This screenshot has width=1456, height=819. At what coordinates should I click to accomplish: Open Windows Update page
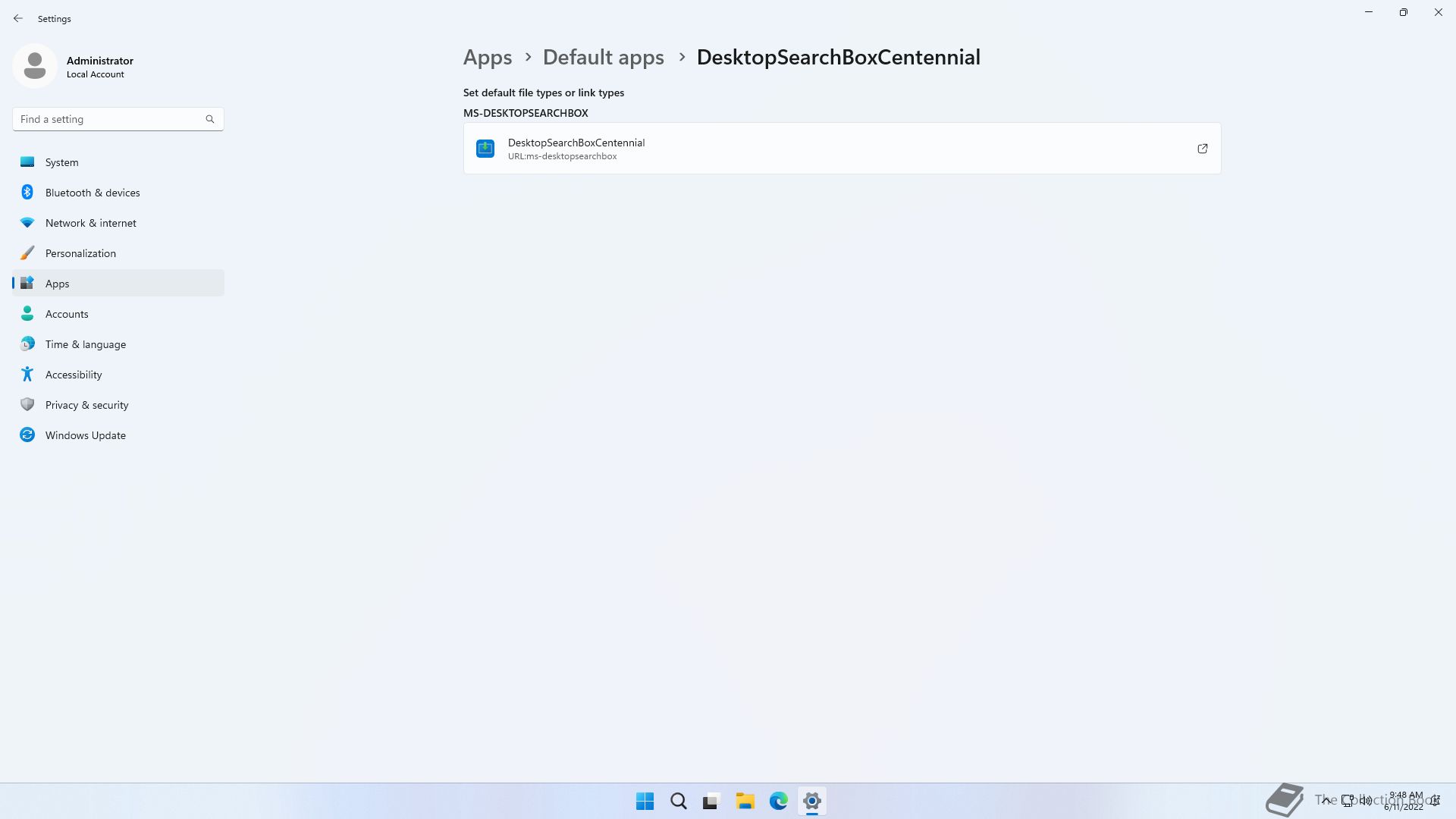[x=85, y=435]
